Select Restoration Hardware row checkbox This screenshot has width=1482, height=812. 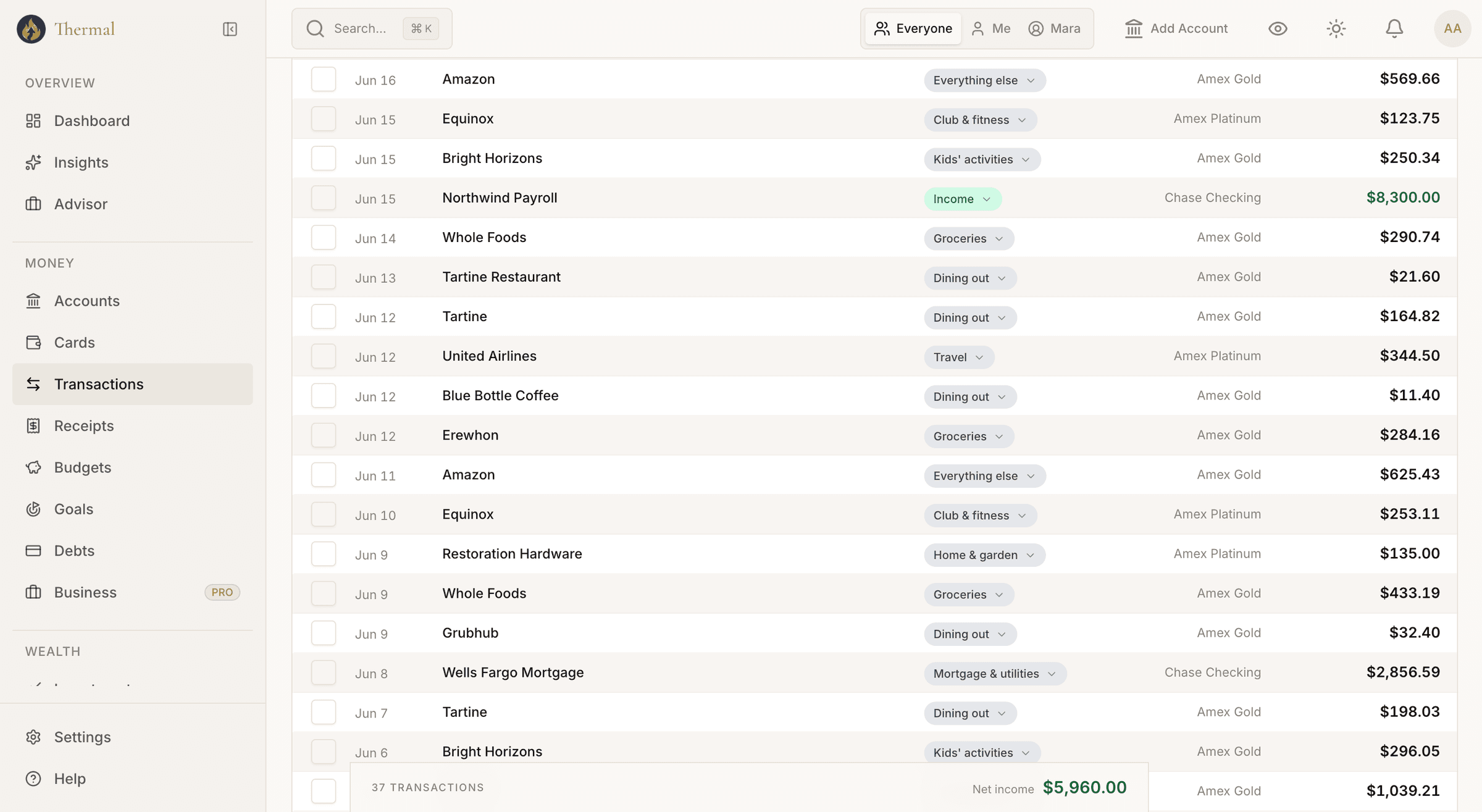(324, 554)
